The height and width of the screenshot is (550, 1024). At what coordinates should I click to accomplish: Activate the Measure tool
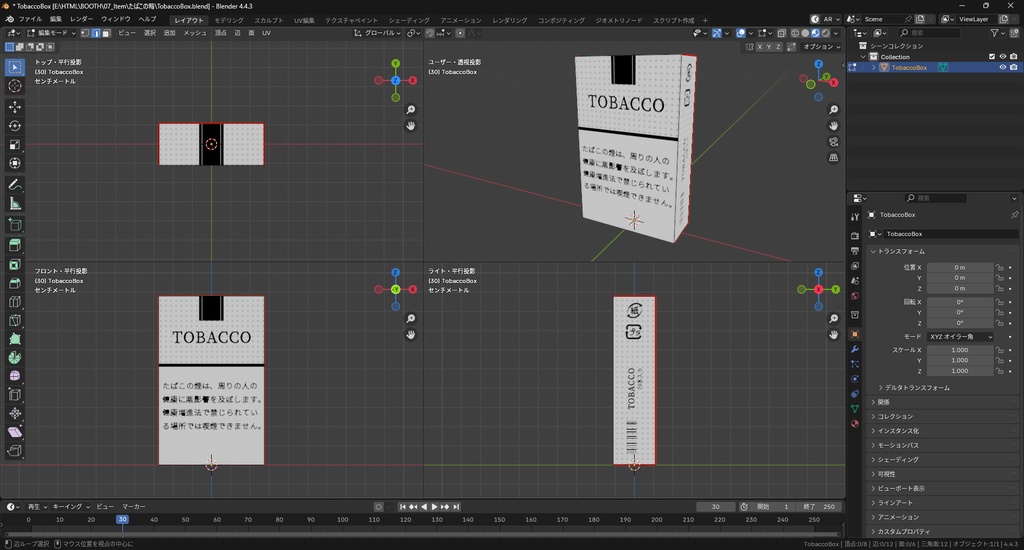pos(15,204)
